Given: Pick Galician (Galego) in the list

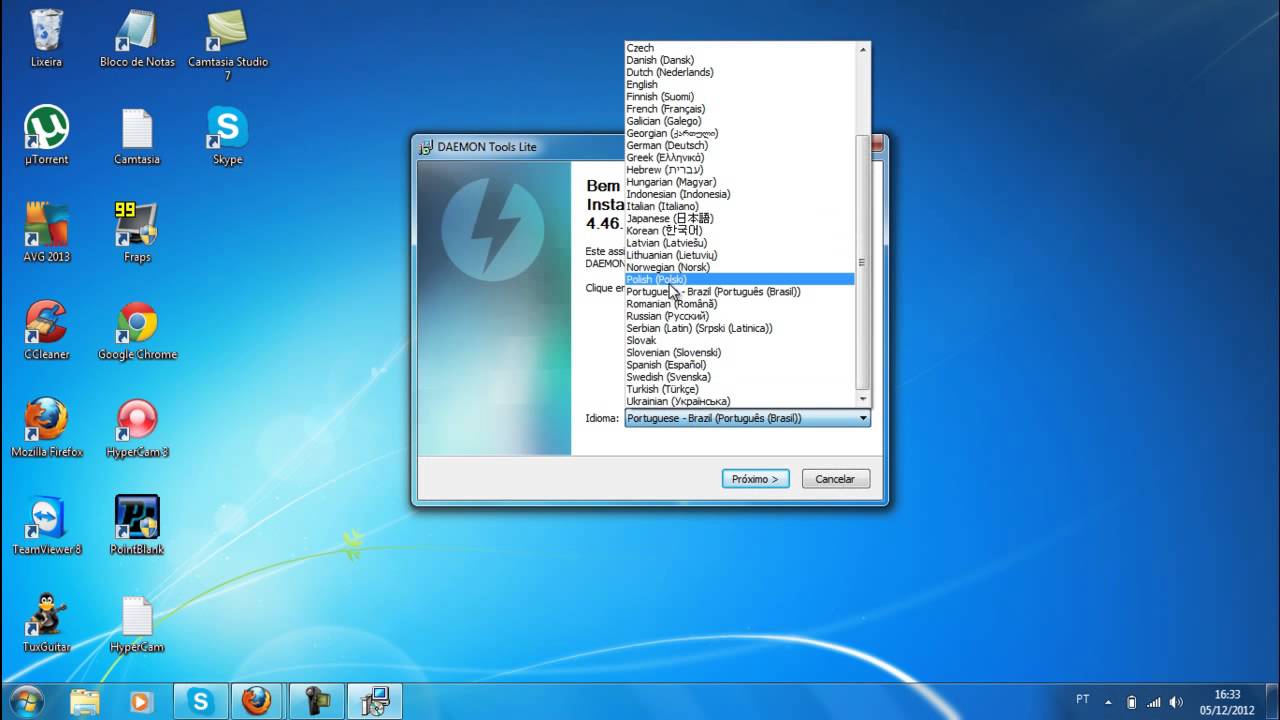Looking at the screenshot, I should (x=740, y=121).
